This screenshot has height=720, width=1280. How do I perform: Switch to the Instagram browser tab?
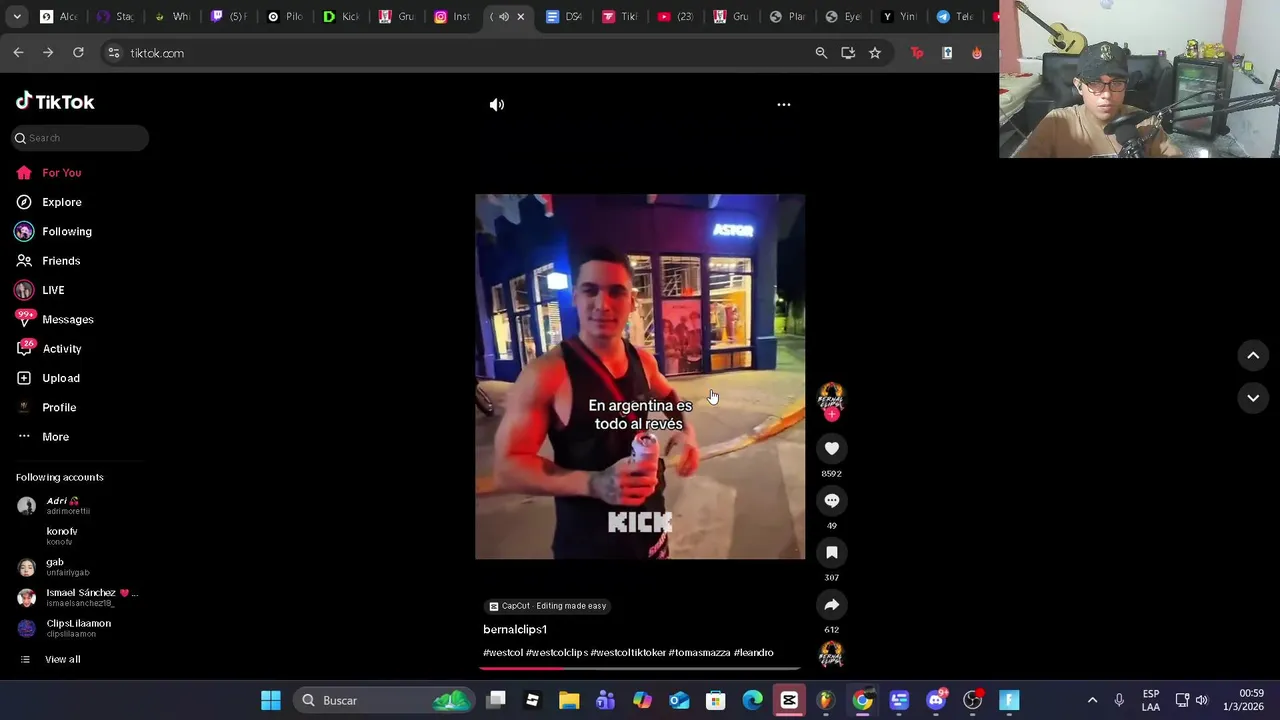[450, 17]
